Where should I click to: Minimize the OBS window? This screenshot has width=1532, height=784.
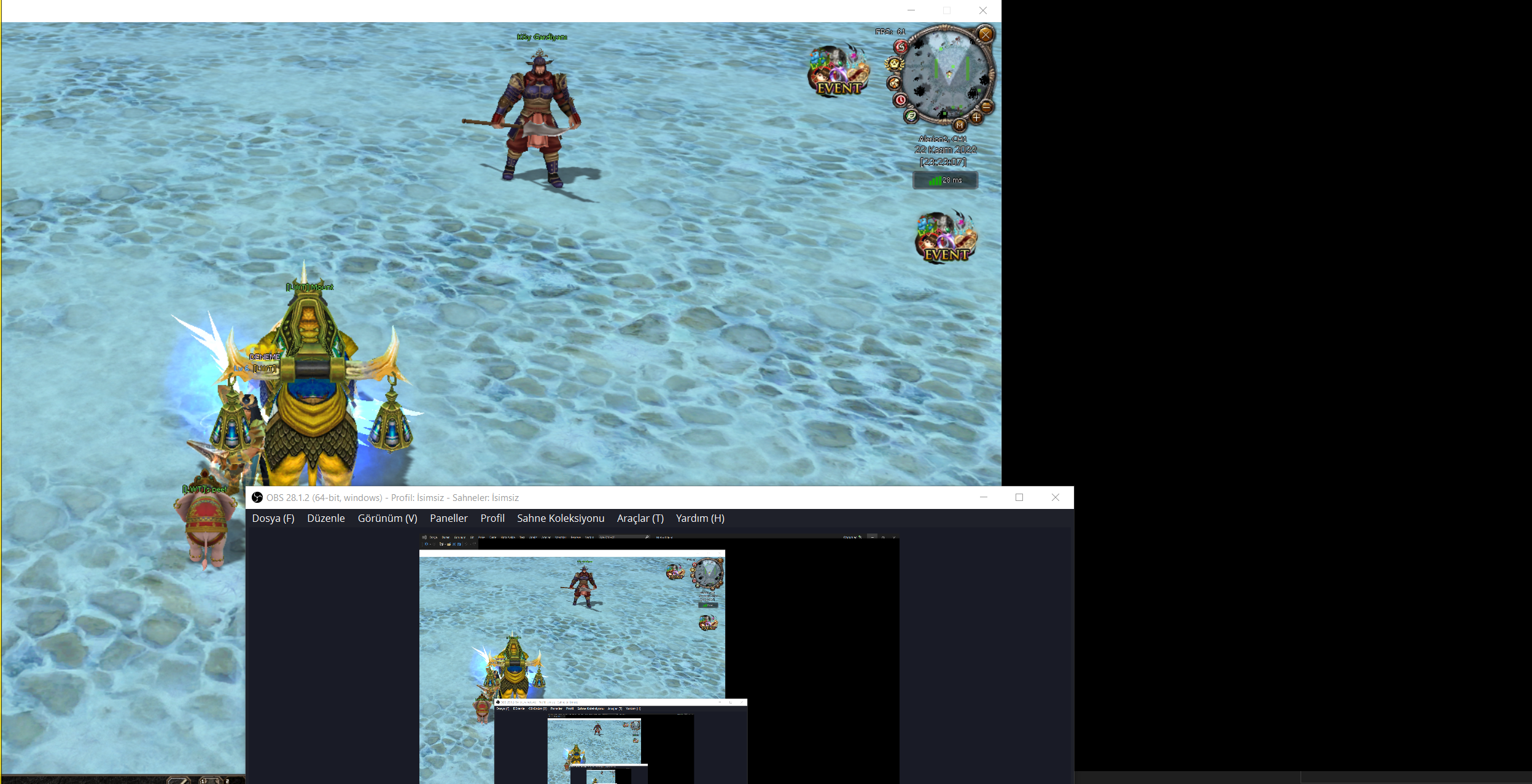point(984,497)
